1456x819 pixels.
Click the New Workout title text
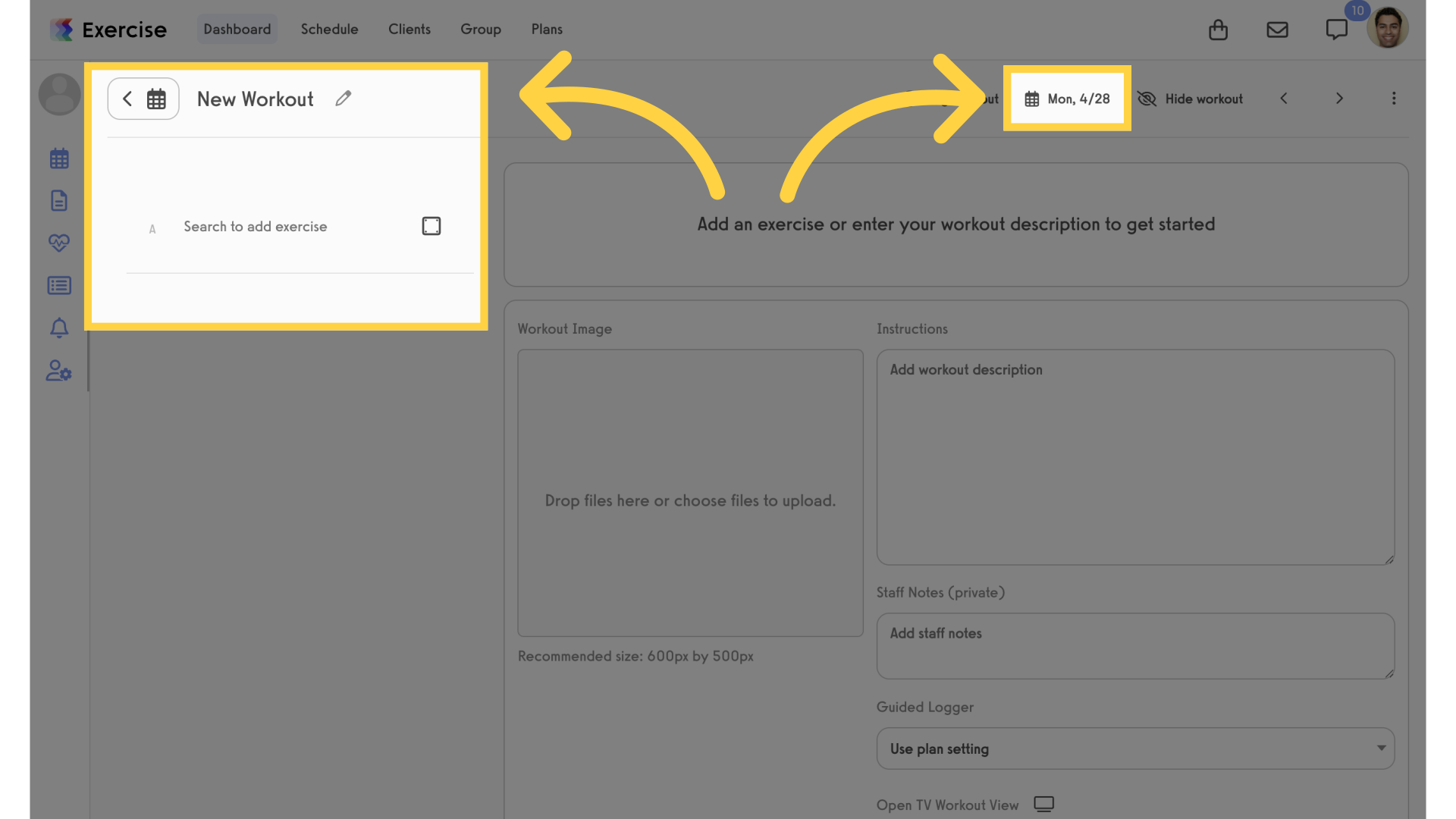point(256,99)
